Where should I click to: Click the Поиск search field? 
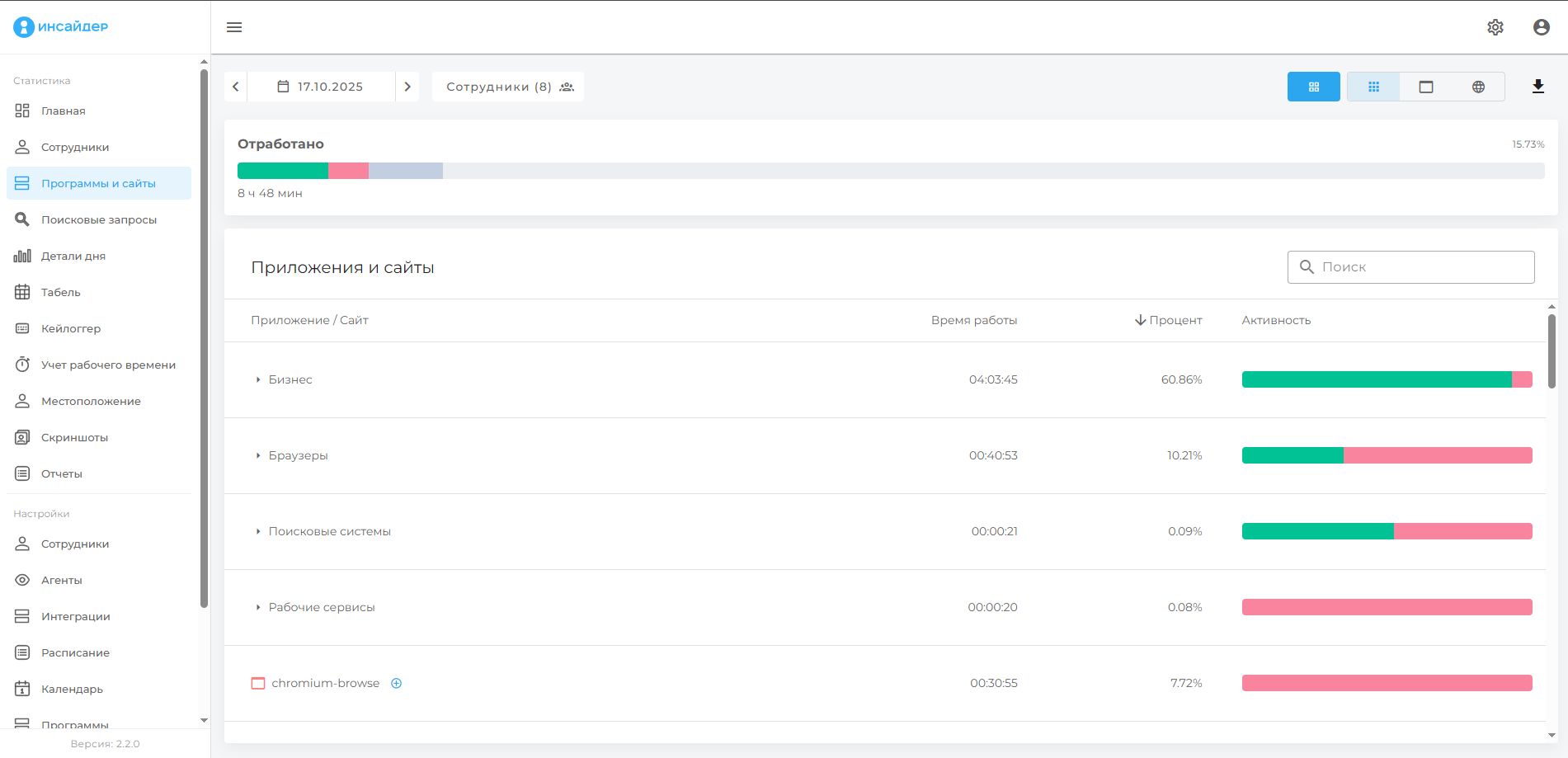1410,267
